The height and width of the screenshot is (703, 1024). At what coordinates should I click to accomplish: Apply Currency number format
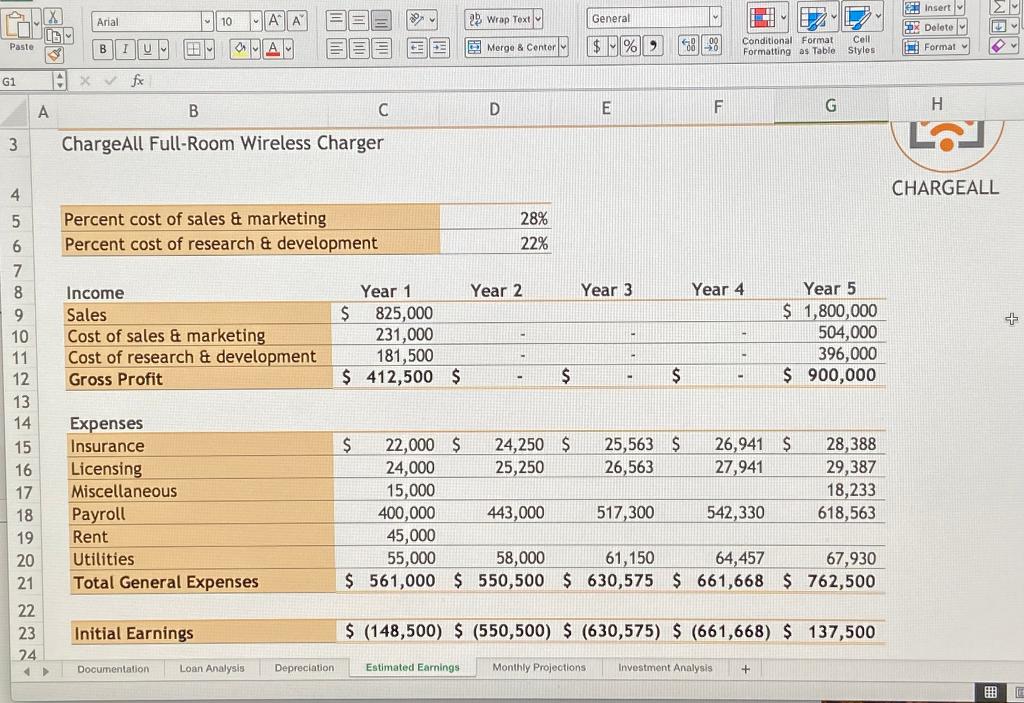point(597,45)
